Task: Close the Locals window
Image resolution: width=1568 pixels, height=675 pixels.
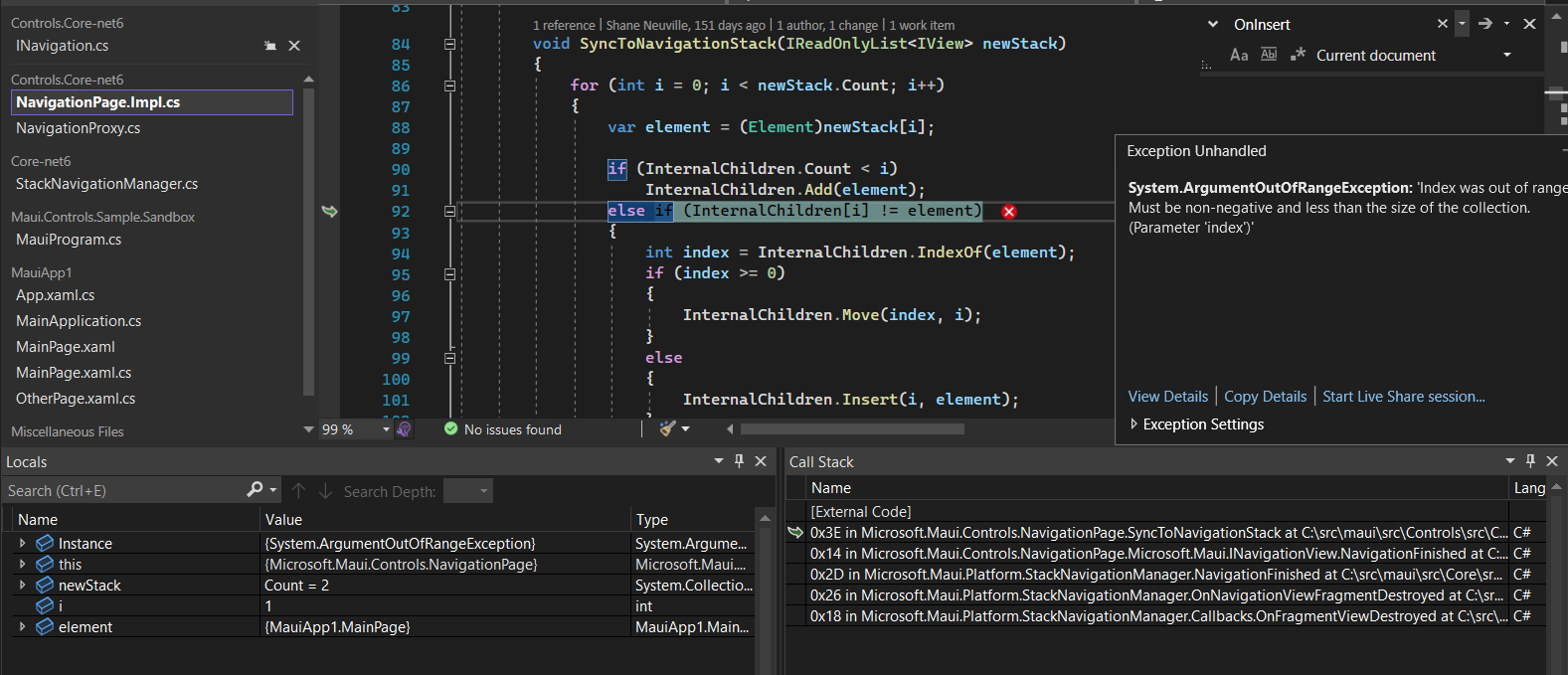Action: pyautogui.click(x=761, y=461)
